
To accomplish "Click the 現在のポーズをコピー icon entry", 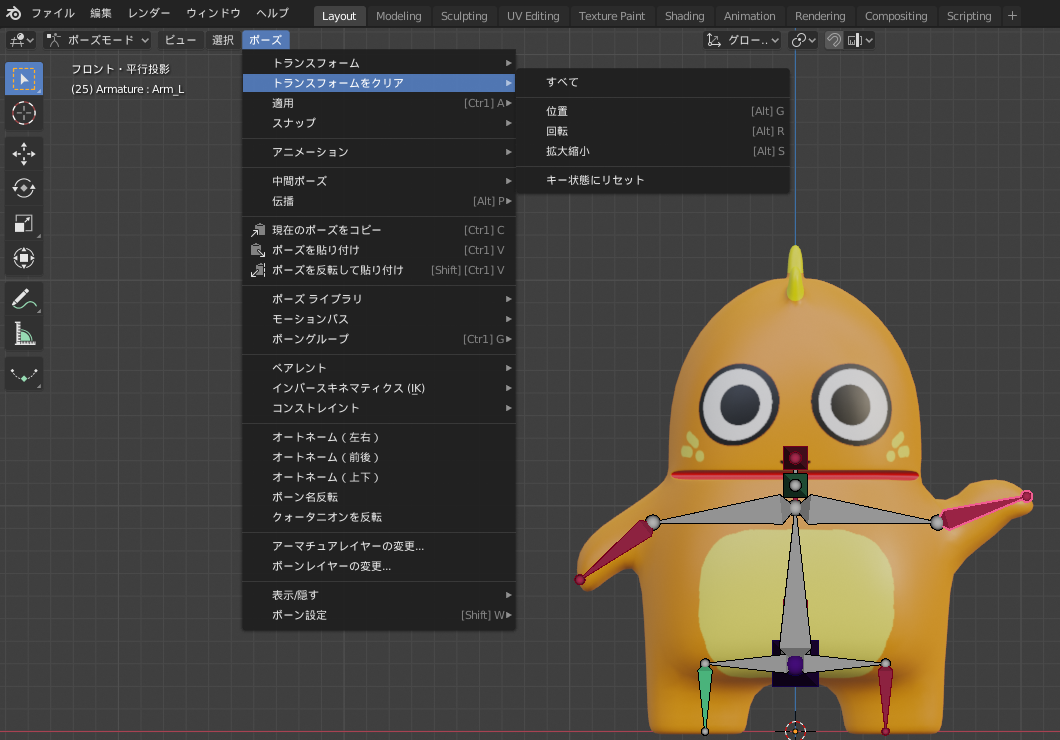I will [x=379, y=230].
